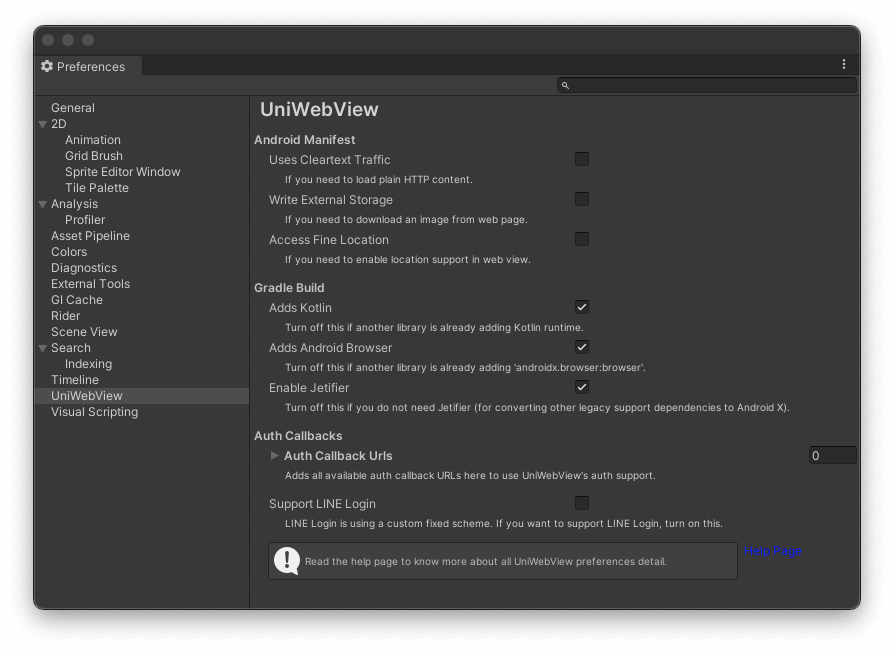Select Profiler preferences
This screenshot has width=894, height=651.
85,219
